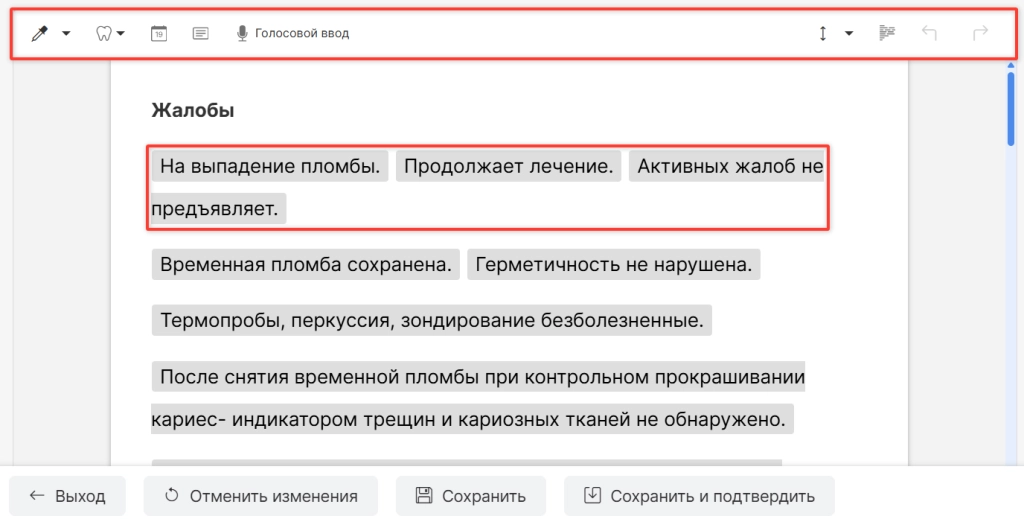
Task: Select the eyedropper pen tool icon
Action: point(40,33)
